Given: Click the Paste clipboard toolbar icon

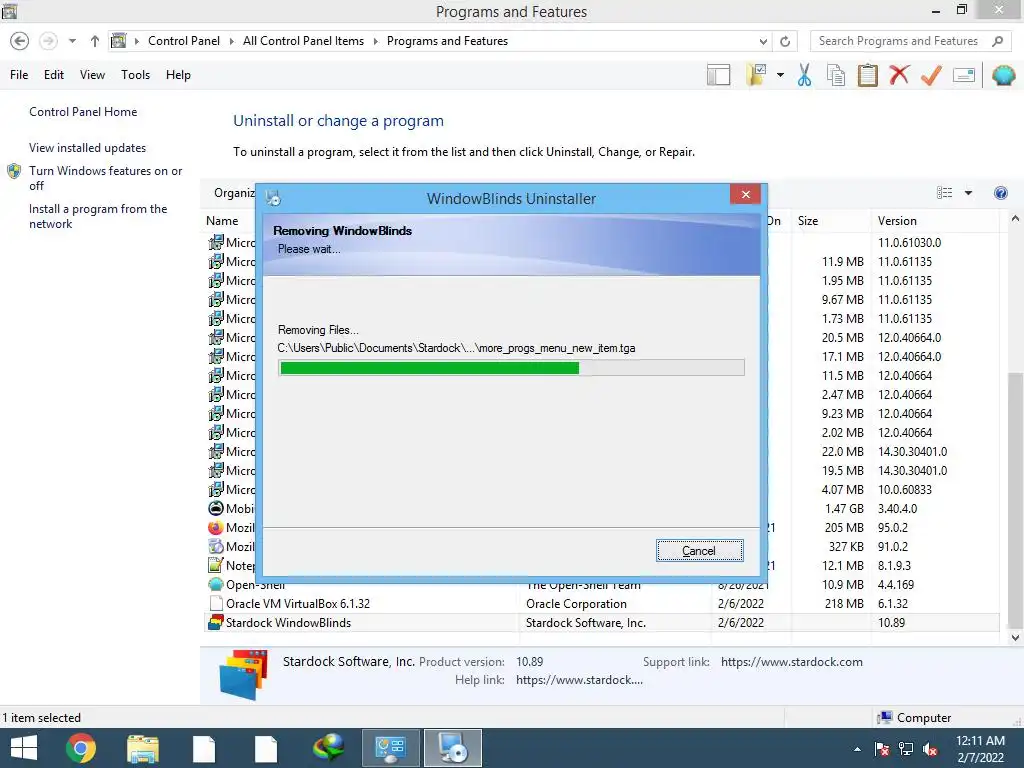Looking at the screenshot, I should tap(867, 75).
